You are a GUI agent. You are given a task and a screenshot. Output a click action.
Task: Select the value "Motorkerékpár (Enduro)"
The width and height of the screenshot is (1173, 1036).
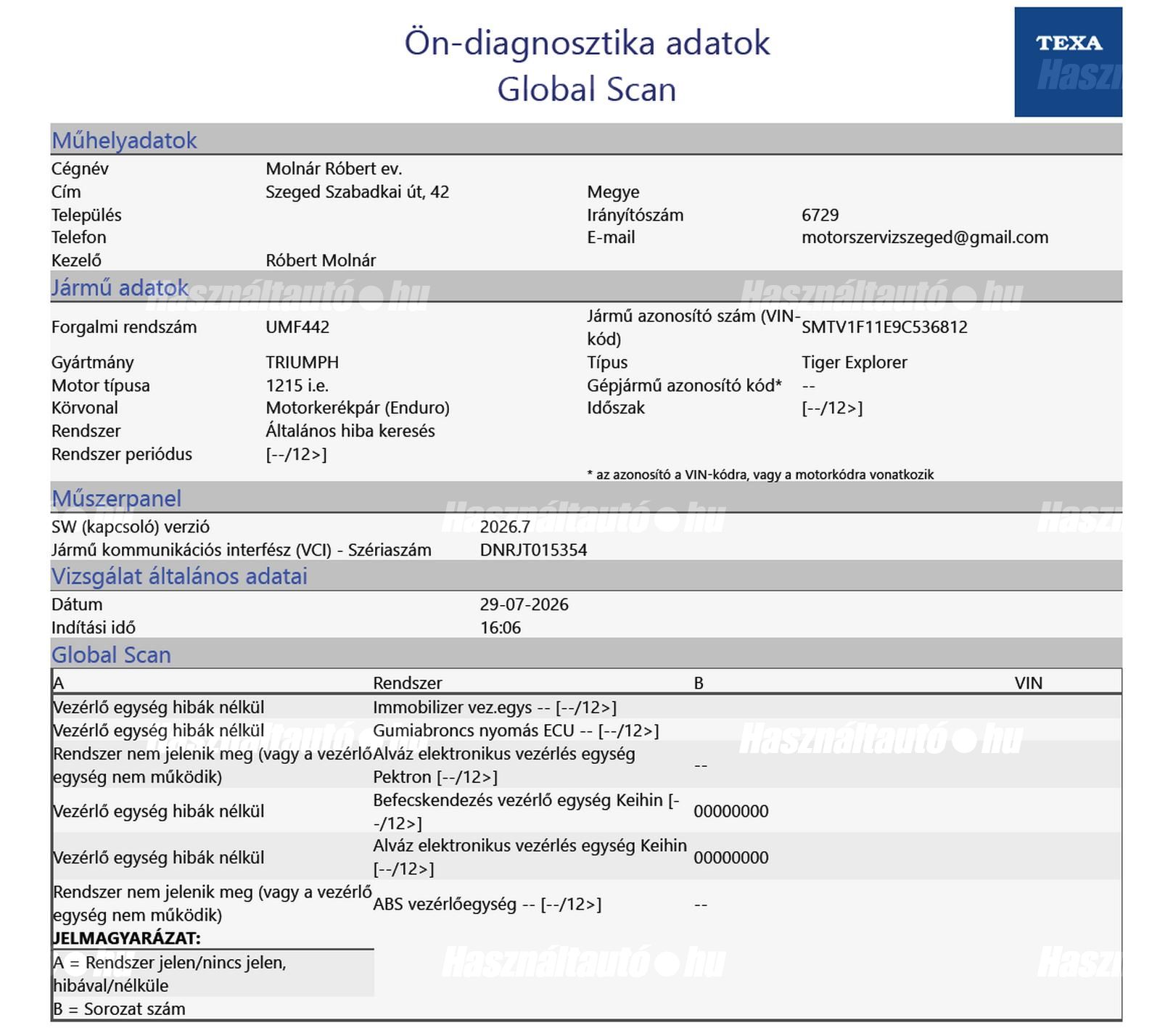coord(358,408)
